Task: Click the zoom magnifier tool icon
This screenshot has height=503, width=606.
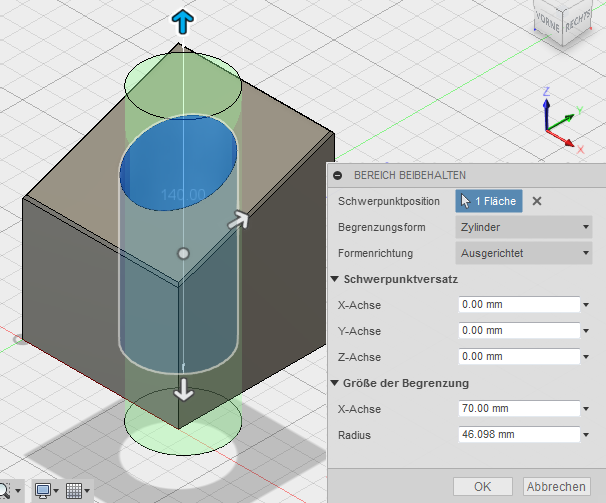Action: click(x=4, y=491)
